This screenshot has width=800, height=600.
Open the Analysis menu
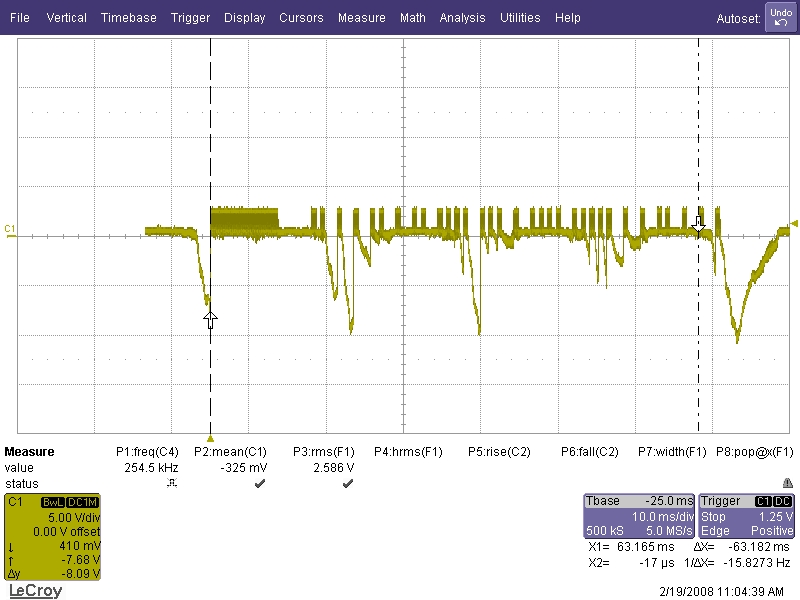click(x=462, y=18)
